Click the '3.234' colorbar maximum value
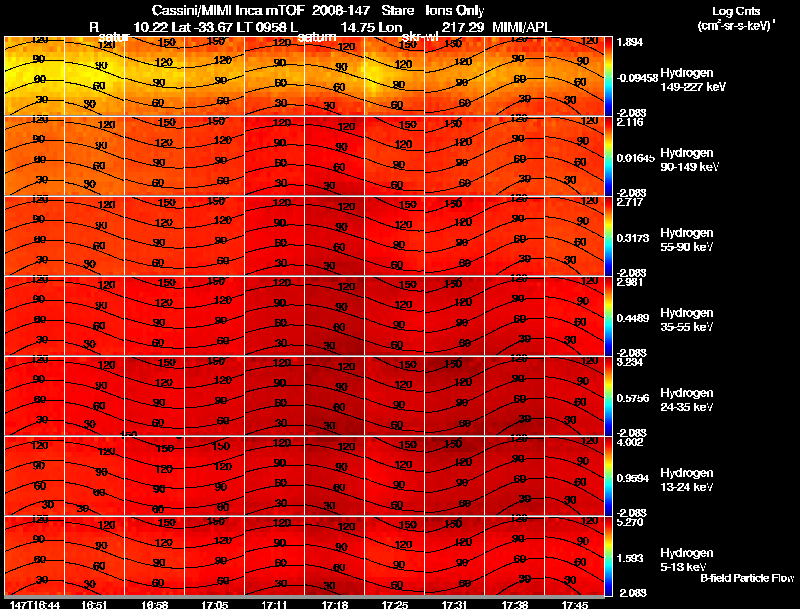This screenshot has width=800, height=609. 630,362
